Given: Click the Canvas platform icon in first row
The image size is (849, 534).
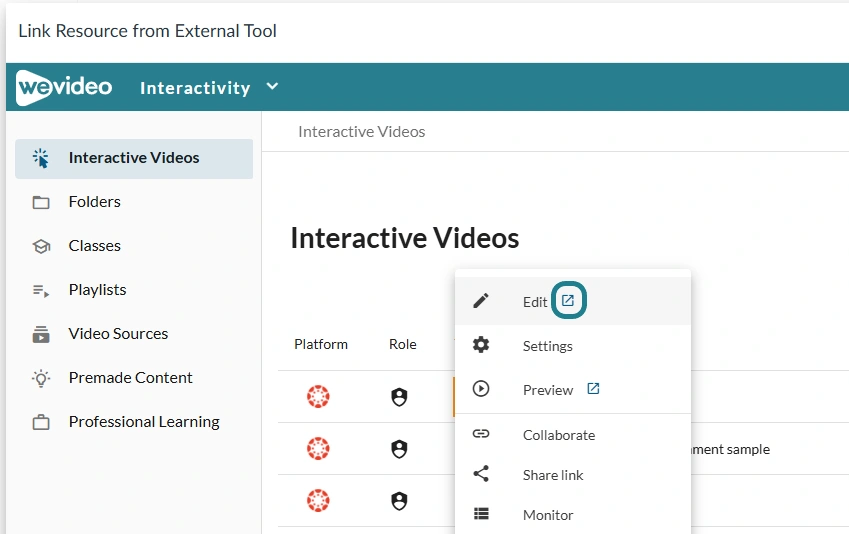Looking at the screenshot, I should (x=318, y=396).
